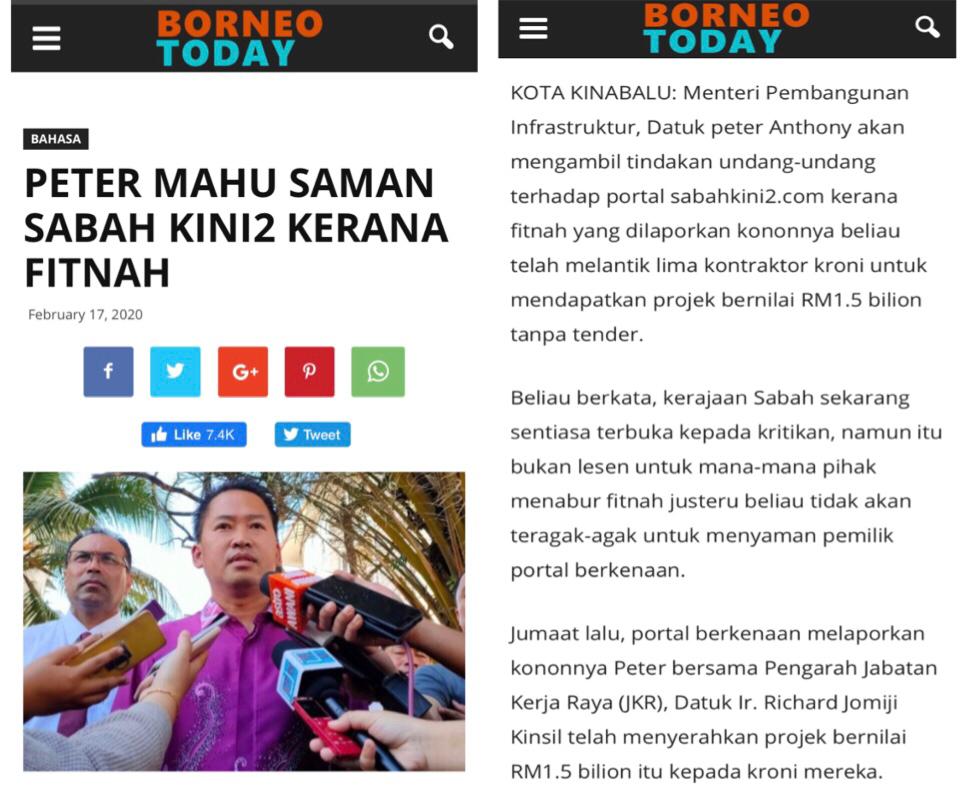Share the article on Twitter
Viewport: 960px width, 794px height.
(x=175, y=372)
